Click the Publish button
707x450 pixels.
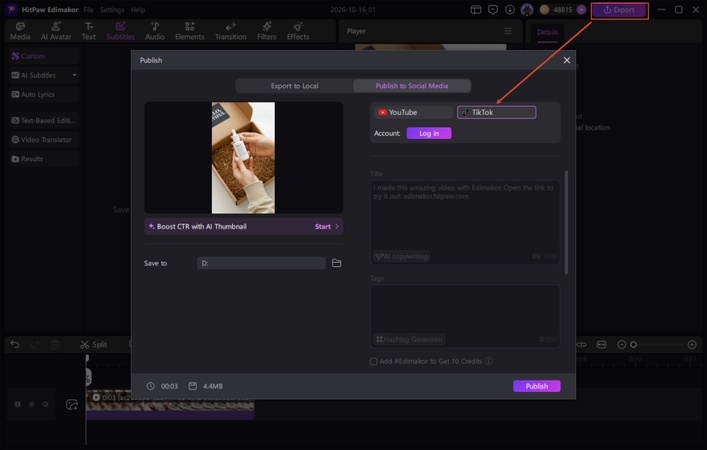click(x=537, y=386)
